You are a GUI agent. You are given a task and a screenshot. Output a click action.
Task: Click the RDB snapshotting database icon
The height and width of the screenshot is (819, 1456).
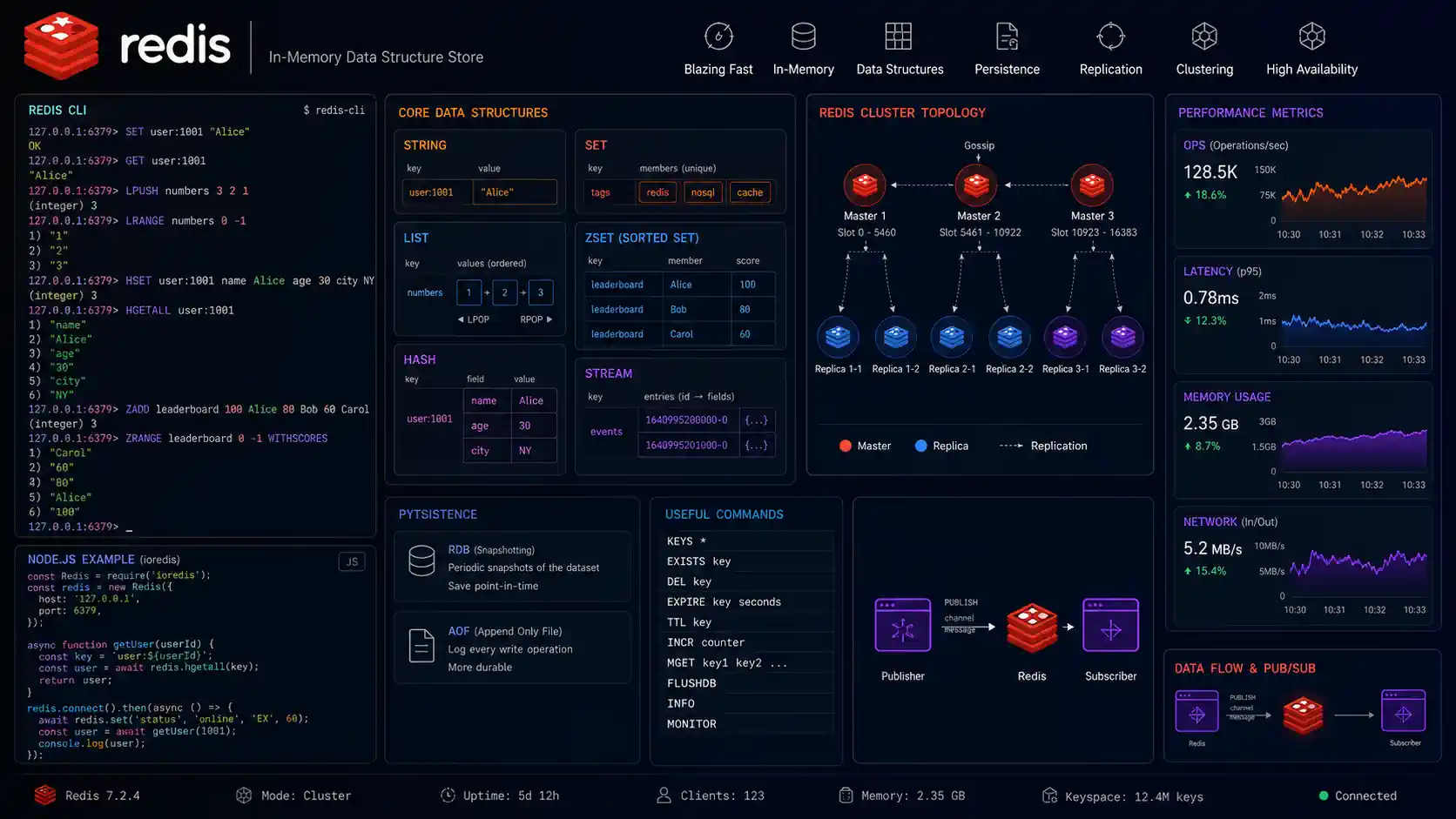(x=421, y=561)
